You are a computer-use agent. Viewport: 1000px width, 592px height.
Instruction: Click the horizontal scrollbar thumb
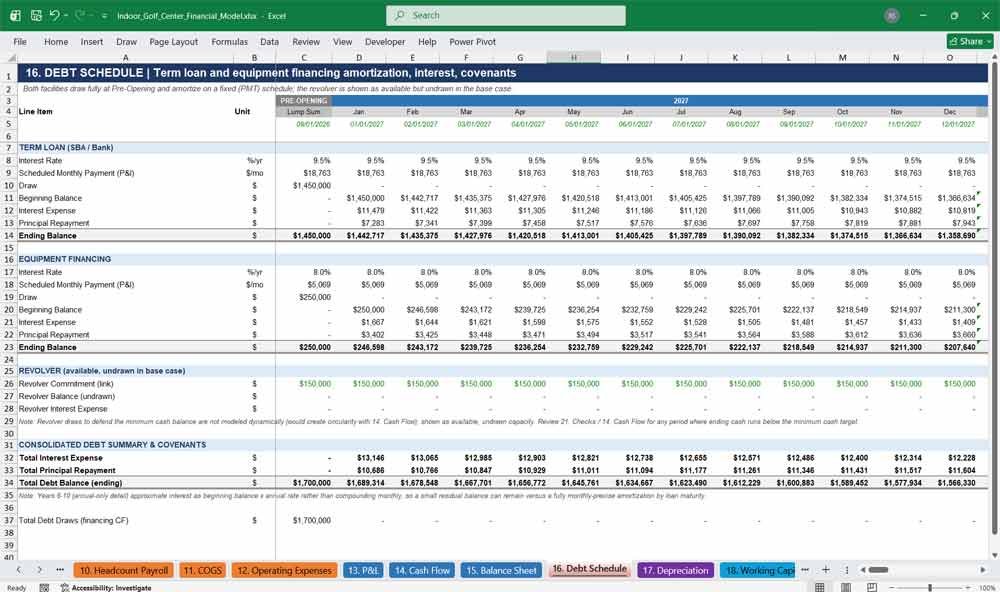[x=878, y=570]
